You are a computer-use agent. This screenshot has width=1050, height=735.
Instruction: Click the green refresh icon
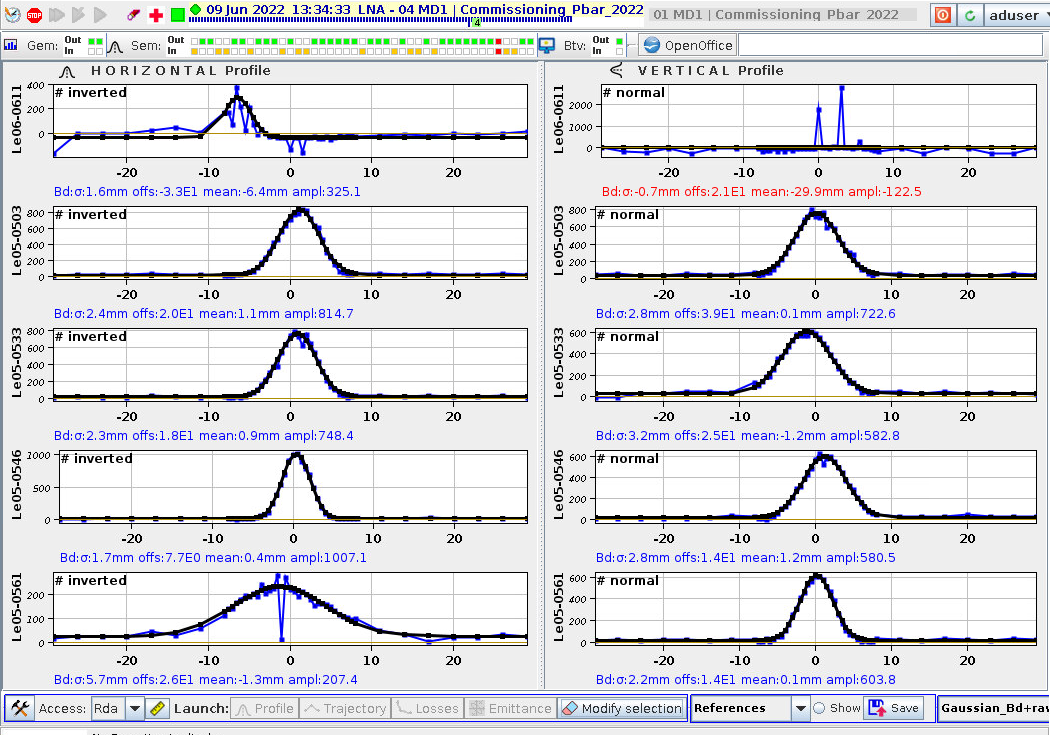coord(969,15)
